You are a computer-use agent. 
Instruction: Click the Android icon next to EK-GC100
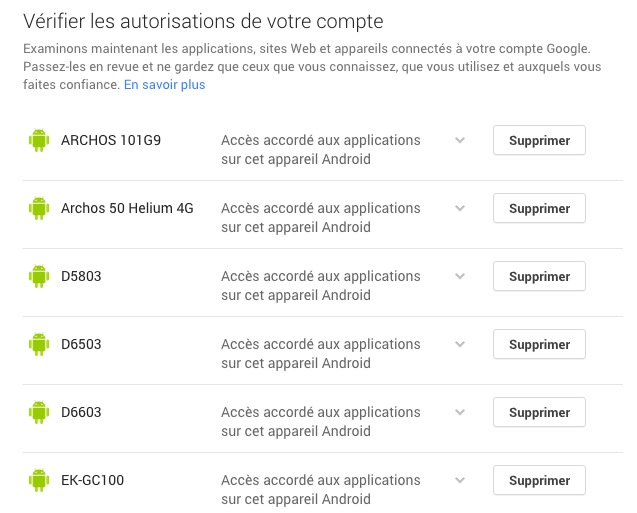coord(39,480)
